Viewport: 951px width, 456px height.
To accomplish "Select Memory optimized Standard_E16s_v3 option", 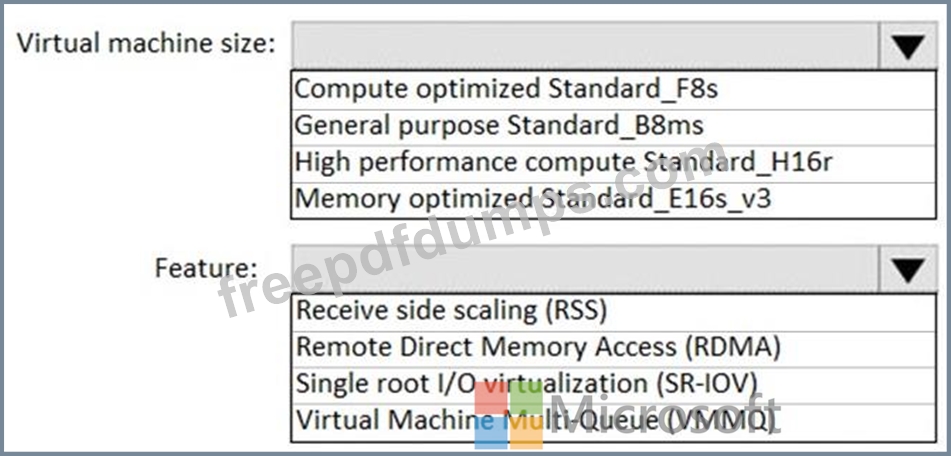I will click(614, 200).
